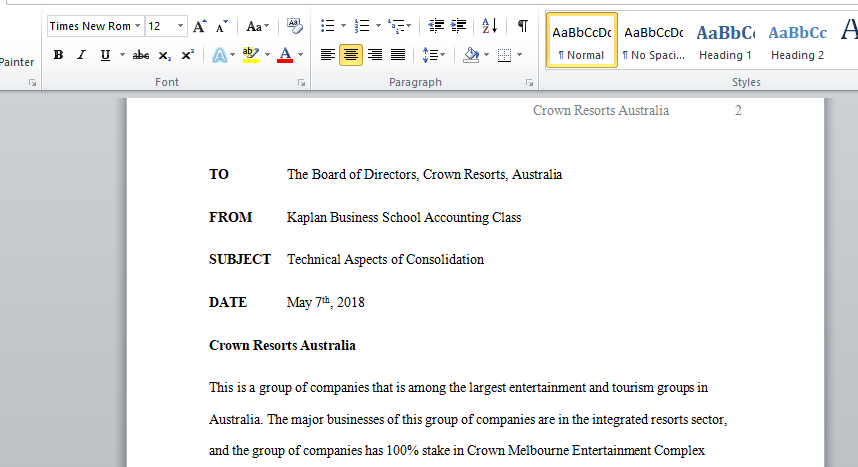Apply the Normal style
The height and width of the screenshot is (467, 858).
[582, 41]
